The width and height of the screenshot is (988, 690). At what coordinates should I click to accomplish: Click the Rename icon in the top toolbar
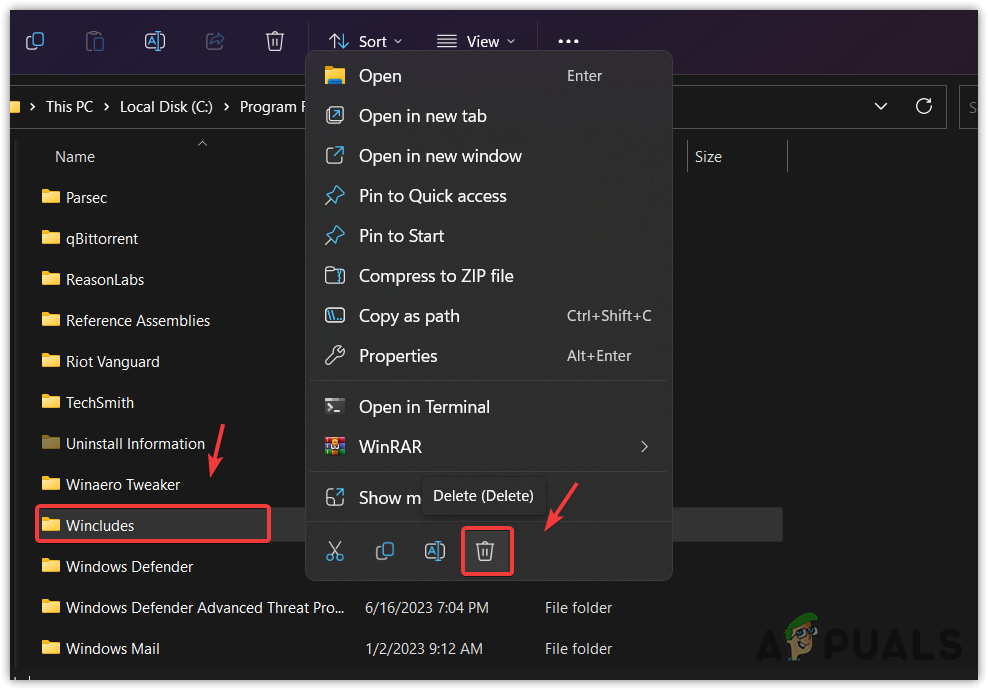point(155,42)
